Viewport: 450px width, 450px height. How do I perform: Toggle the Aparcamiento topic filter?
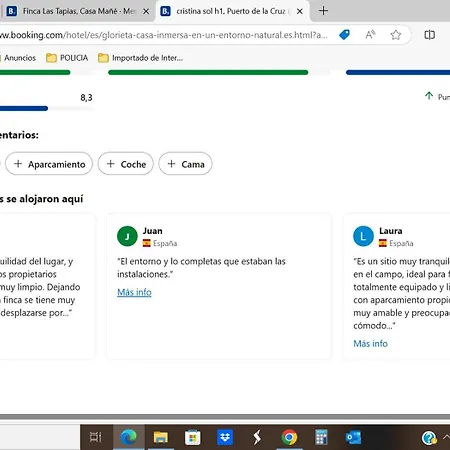coord(49,164)
